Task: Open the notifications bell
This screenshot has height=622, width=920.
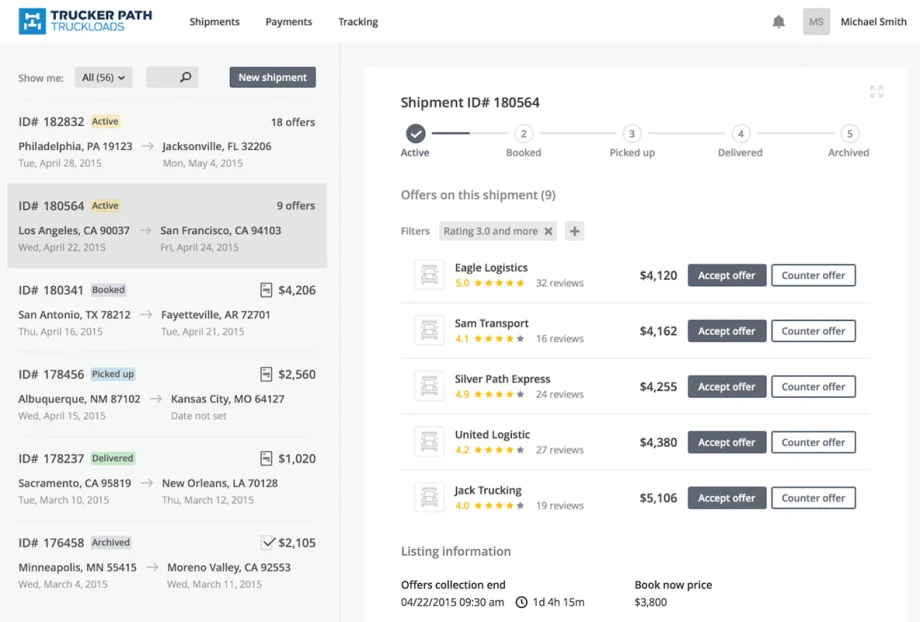Action: [x=778, y=22]
